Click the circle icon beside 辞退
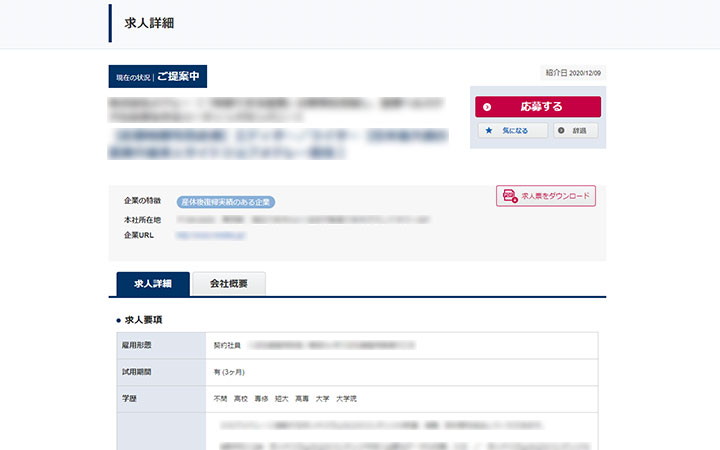 click(x=561, y=130)
